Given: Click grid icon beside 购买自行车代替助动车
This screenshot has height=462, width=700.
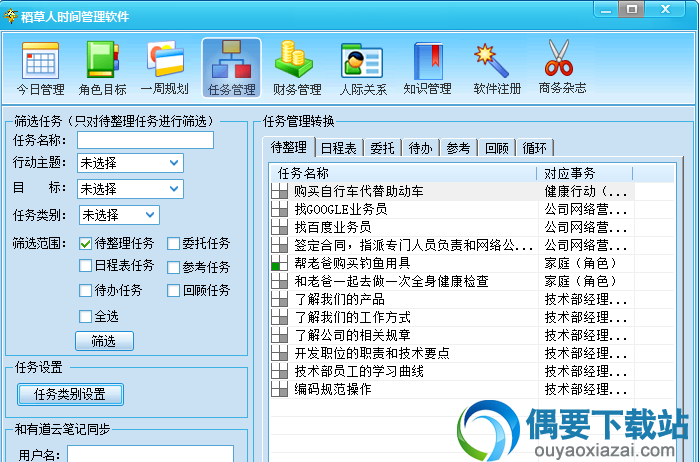Looking at the screenshot, I should pyautogui.click(x=279, y=191).
